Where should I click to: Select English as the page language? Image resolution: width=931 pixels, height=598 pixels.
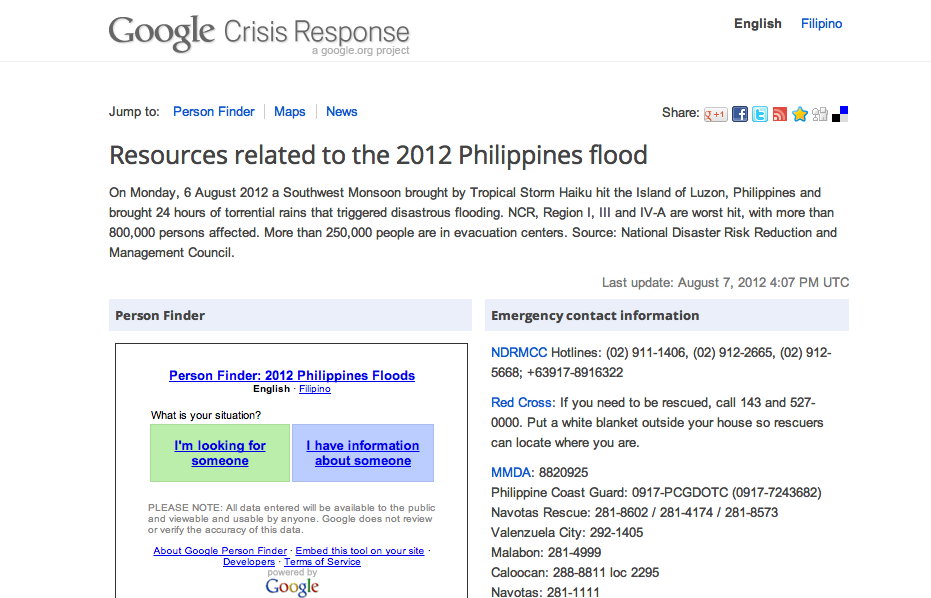click(x=757, y=23)
